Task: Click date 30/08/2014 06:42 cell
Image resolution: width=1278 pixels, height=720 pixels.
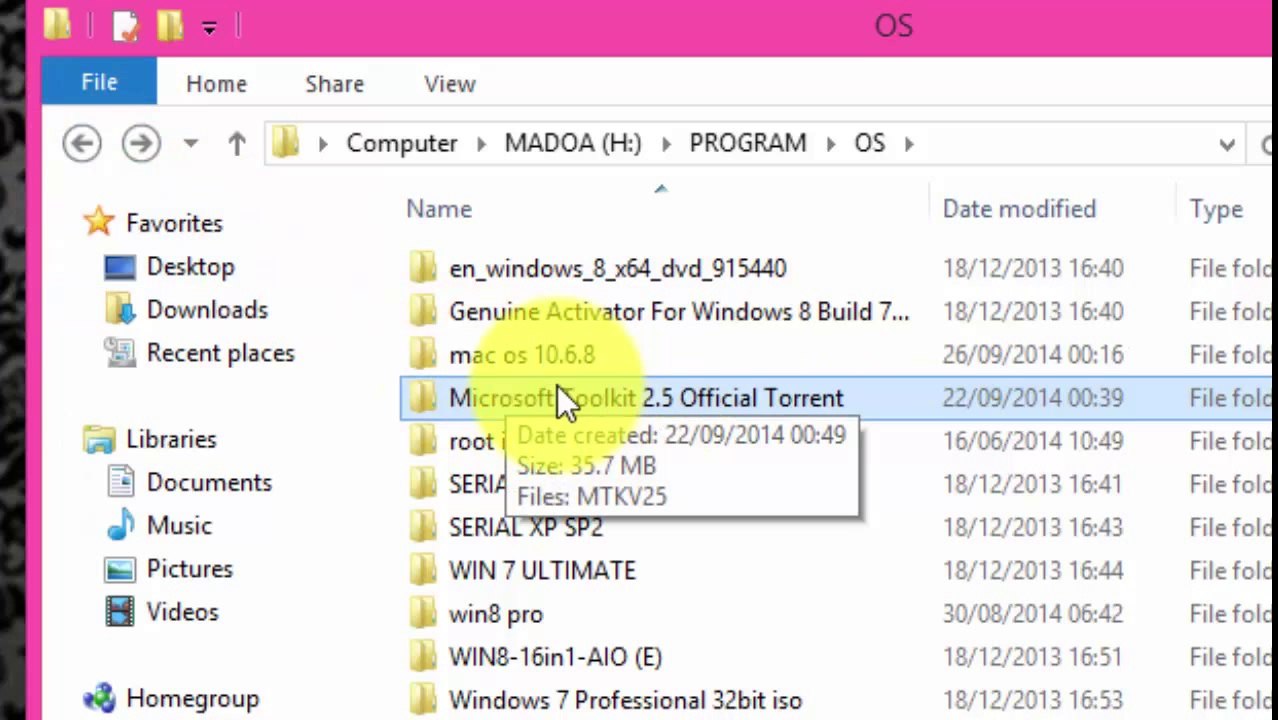Action: [x=1032, y=614]
